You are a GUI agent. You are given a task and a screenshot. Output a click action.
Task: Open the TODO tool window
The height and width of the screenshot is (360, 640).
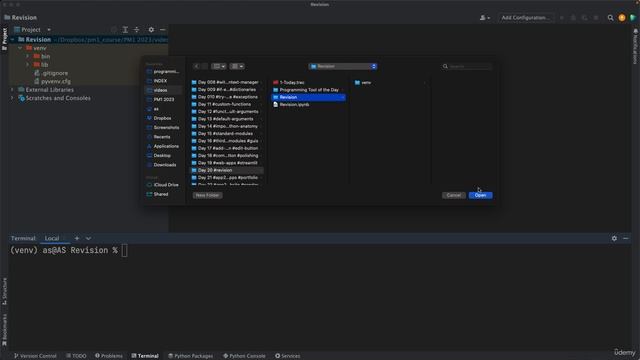coord(76,356)
